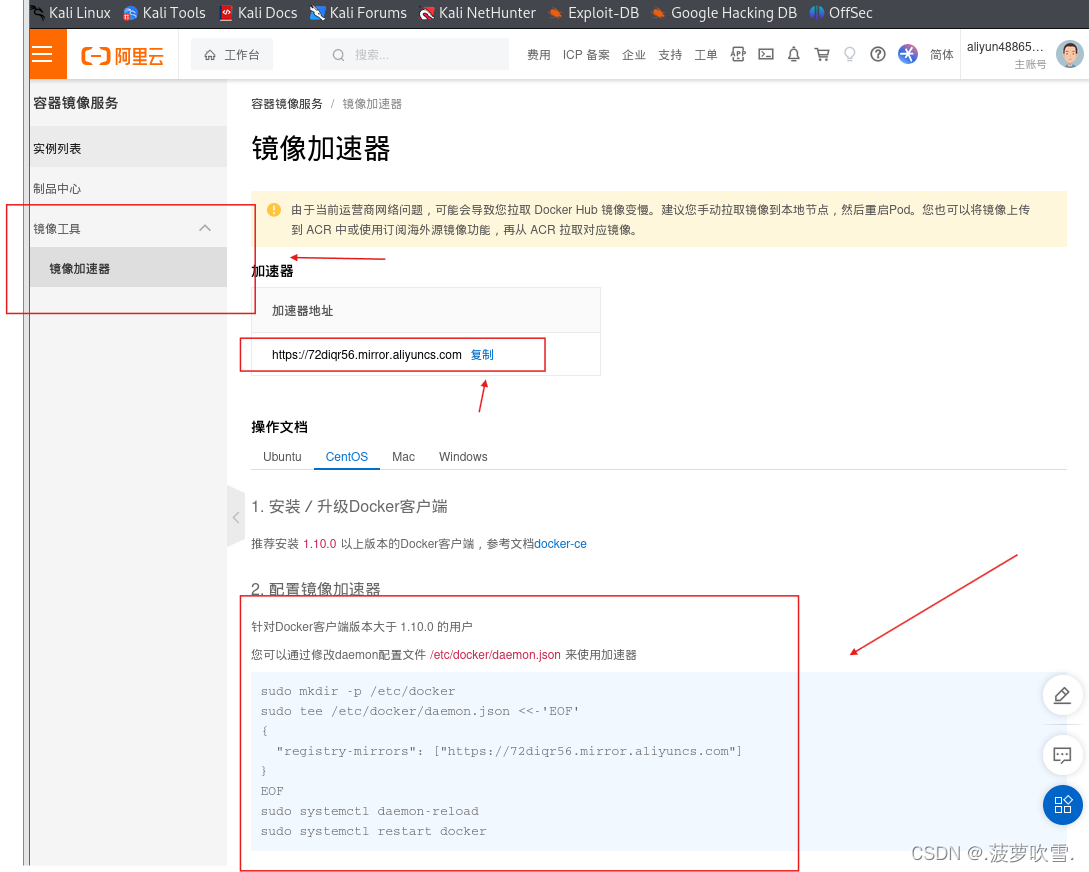Image resolution: width=1089 pixels, height=872 pixels.
Task: Open the 工作台 workbench button
Action: (232, 55)
